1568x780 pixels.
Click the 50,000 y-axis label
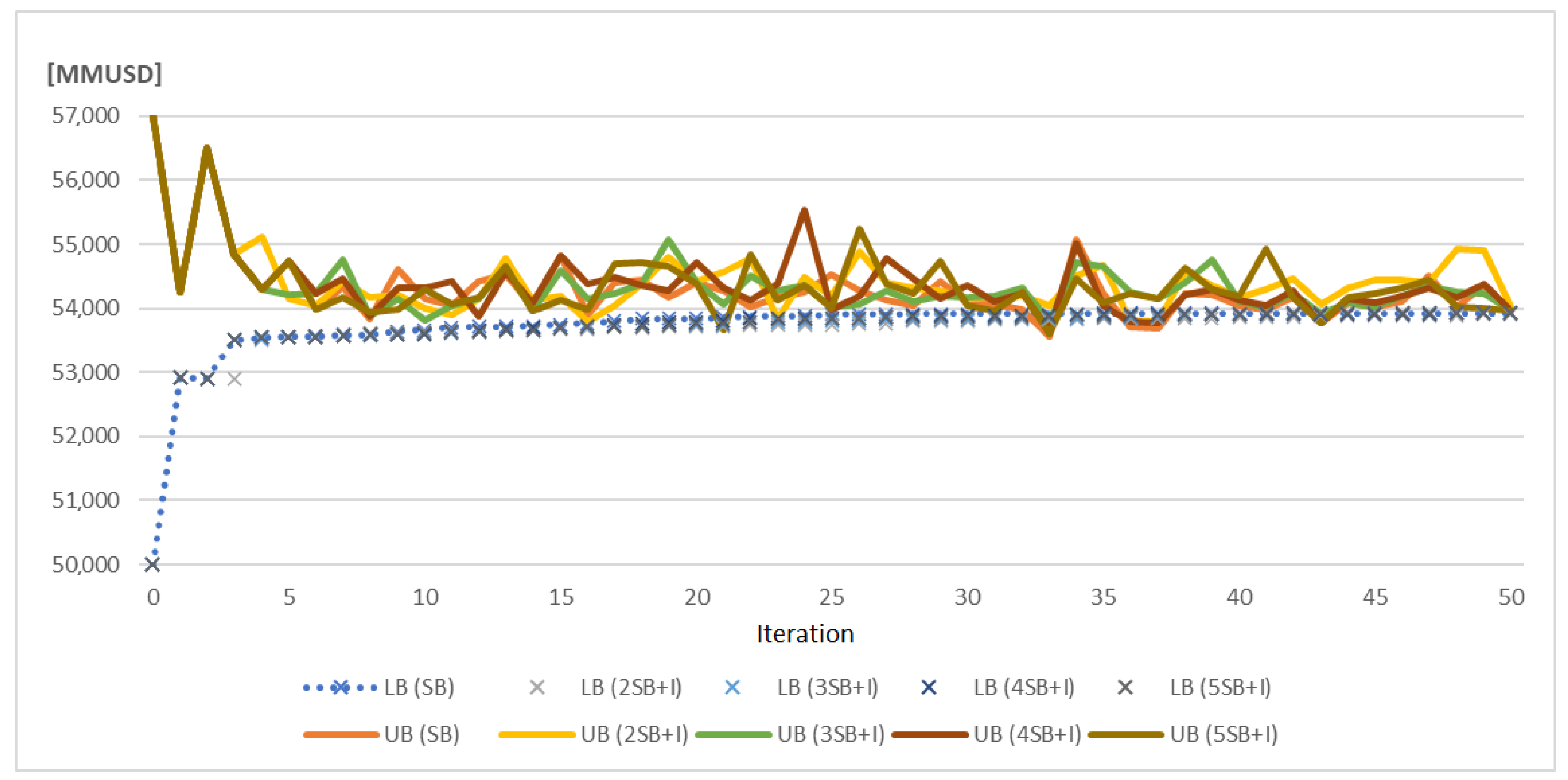click(x=86, y=565)
